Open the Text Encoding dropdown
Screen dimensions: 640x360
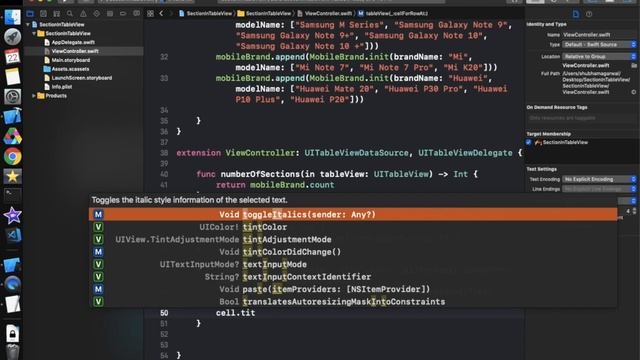coord(599,179)
